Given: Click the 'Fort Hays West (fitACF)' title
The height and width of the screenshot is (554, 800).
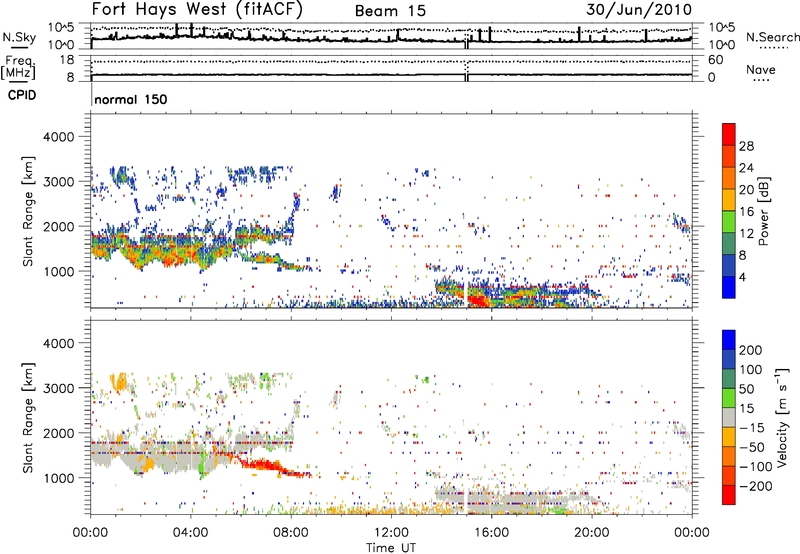Looking at the screenshot, I should click(197, 9).
